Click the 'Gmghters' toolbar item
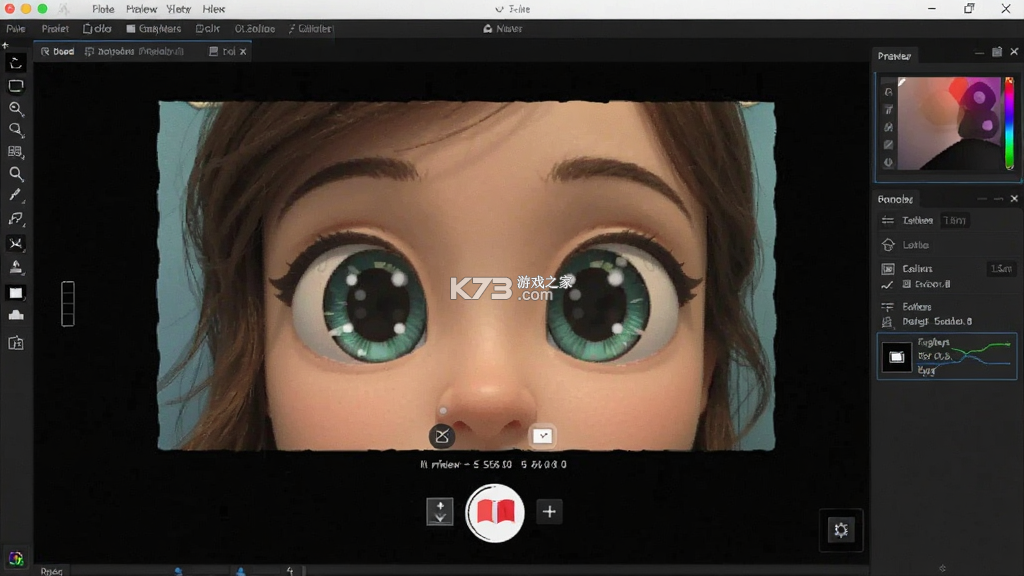This screenshot has width=1024, height=576. [x=154, y=29]
